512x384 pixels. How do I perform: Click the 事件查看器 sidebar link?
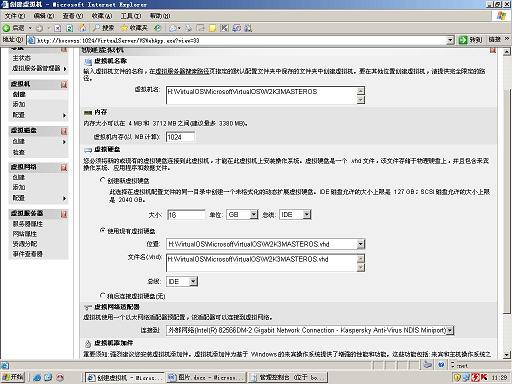(x=28, y=254)
